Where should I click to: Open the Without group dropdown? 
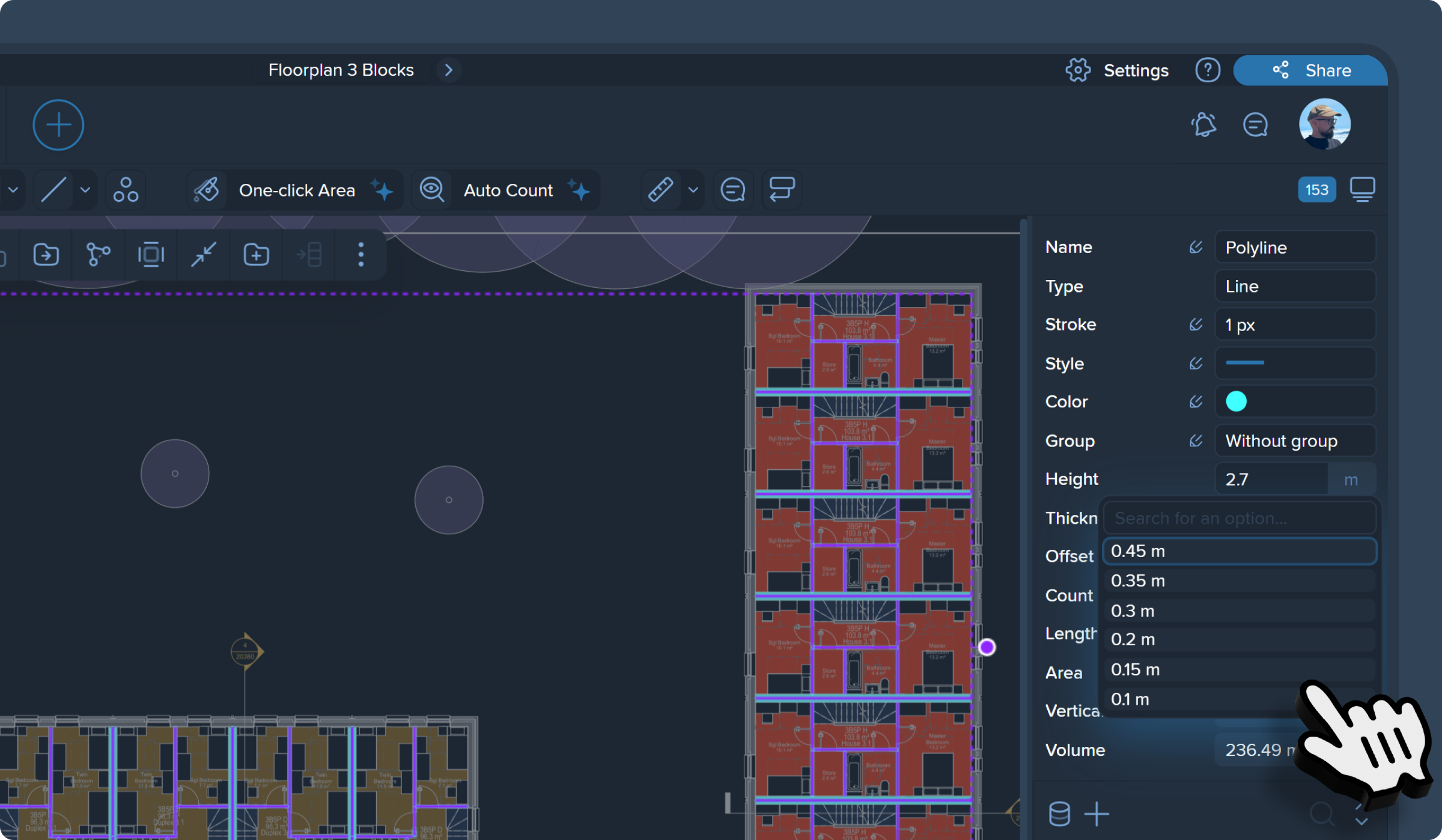1294,440
